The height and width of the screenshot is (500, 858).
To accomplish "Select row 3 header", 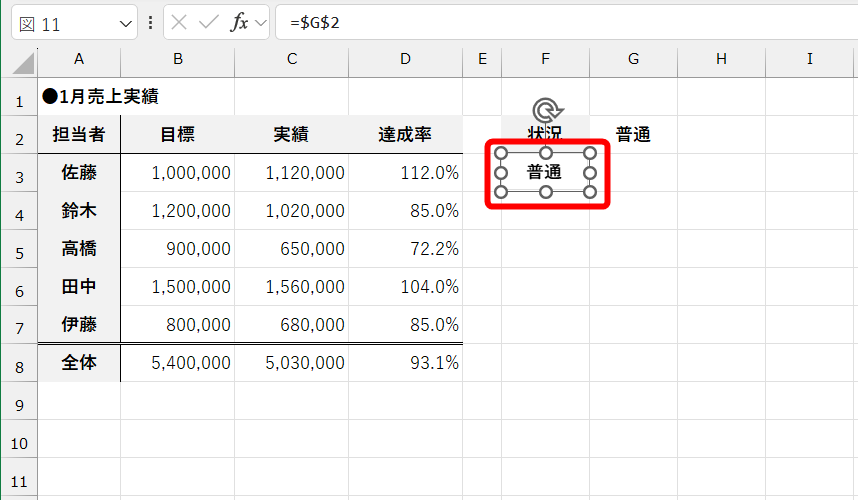I will coord(19,173).
